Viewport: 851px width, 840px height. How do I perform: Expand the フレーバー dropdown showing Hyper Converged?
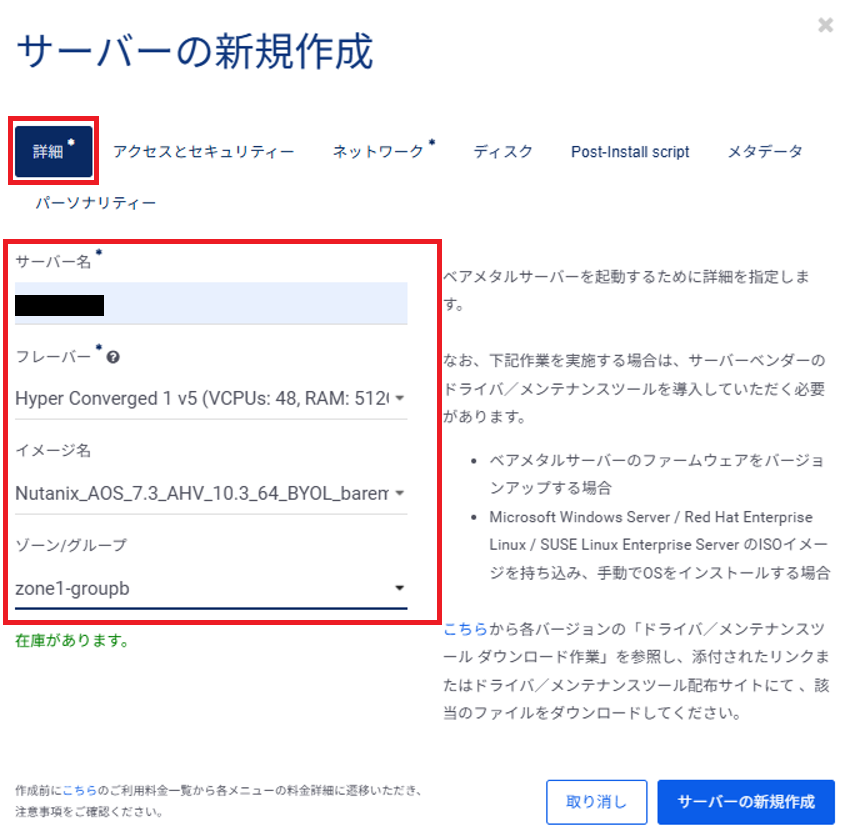[x=210, y=398]
